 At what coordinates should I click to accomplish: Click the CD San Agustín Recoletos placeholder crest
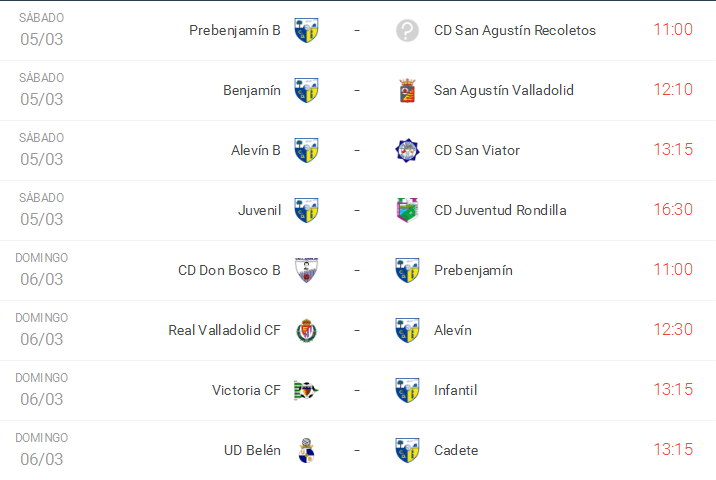(x=407, y=30)
